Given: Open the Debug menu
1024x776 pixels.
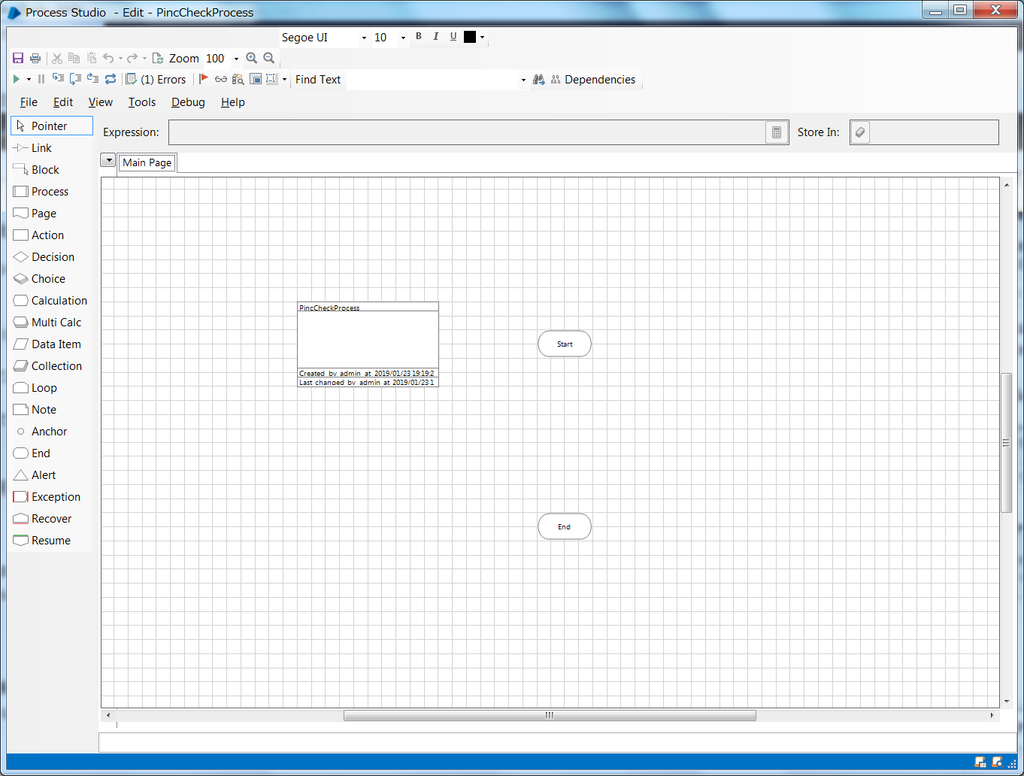Looking at the screenshot, I should (x=188, y=102).
